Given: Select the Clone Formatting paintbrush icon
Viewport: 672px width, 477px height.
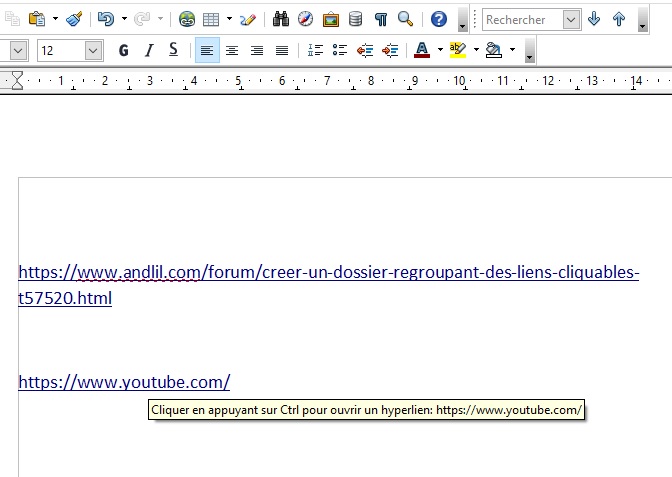Looking at the screenshot, I should coord(75,19).
